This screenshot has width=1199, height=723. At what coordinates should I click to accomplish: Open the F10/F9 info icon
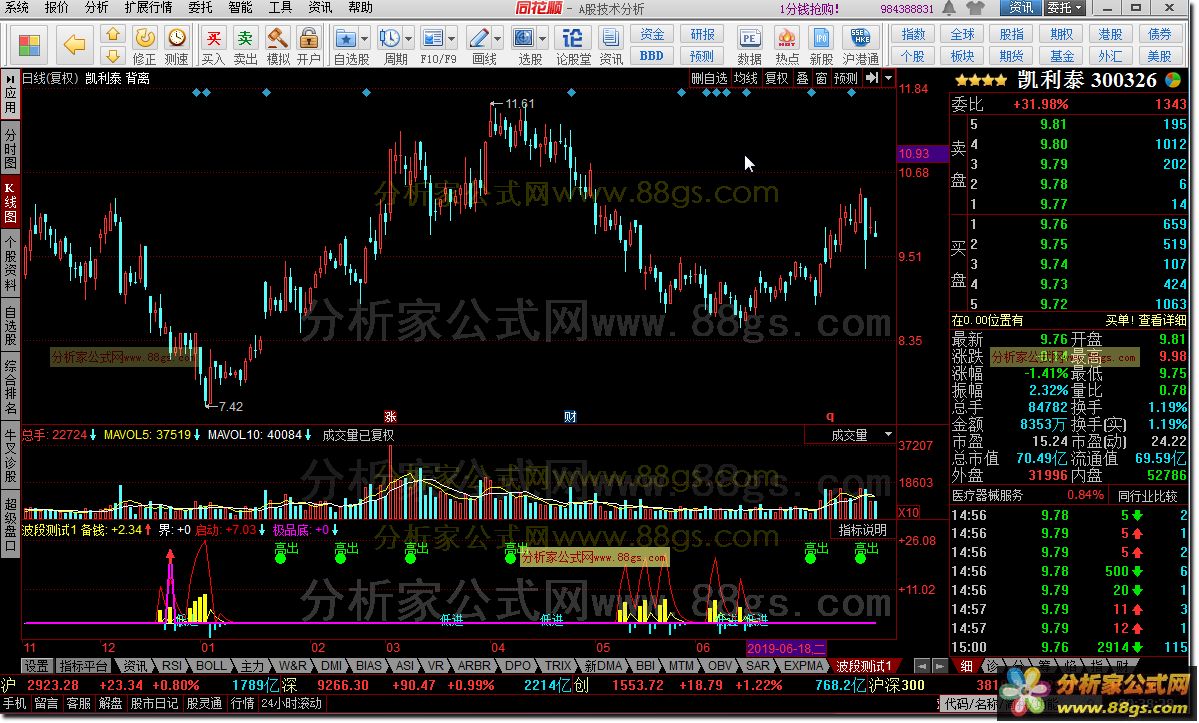(x=432, y=37)
